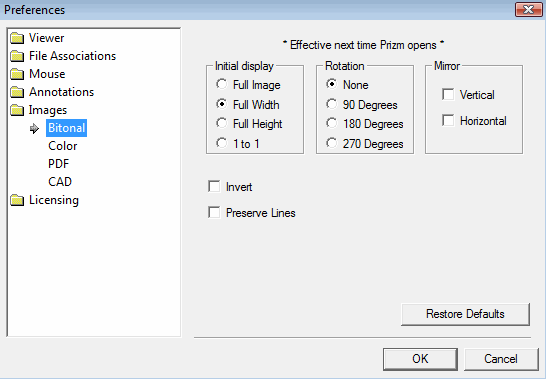This screenshot has height=379, width=546.
Task: Open the PDF preferences page
Action: coord(58,164)
